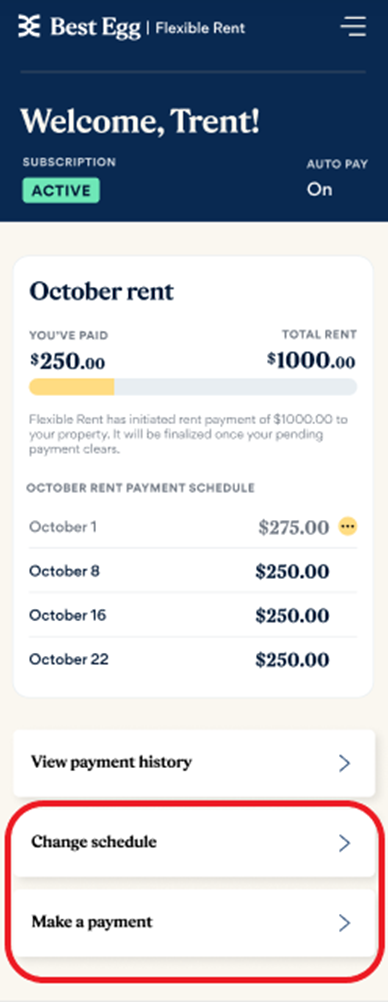Click the Best Egg logo icon

(x=29, y=26)
